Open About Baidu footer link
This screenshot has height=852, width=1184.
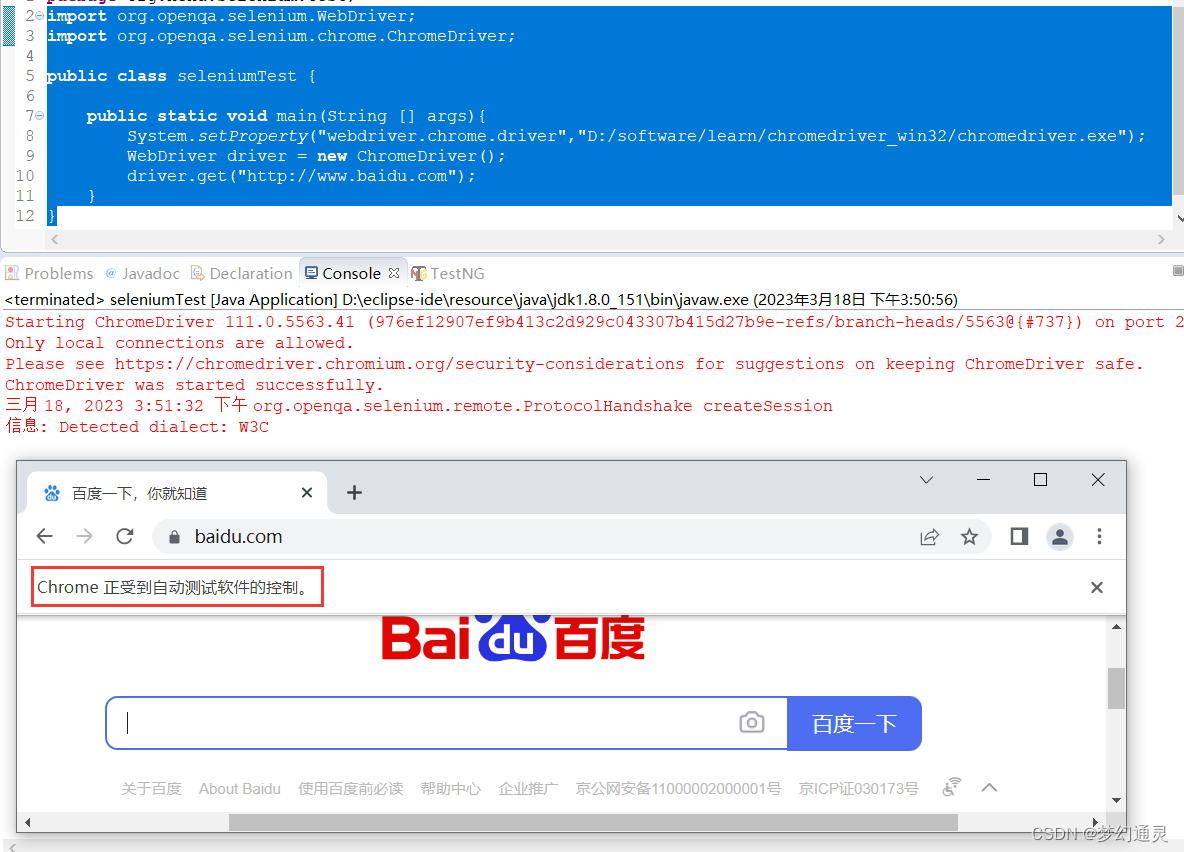(239, 789)
